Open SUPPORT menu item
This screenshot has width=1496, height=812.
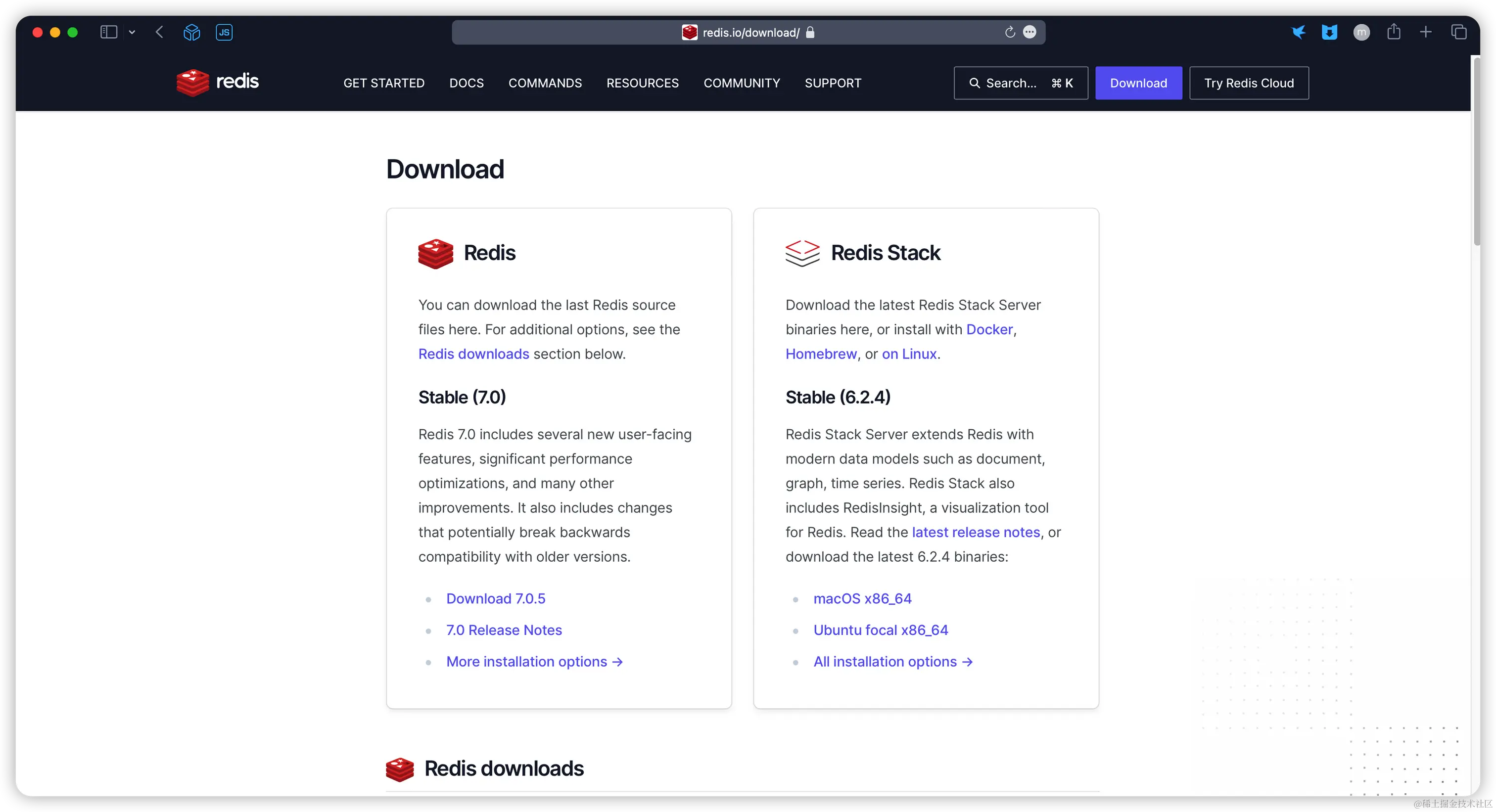pyautogui.click(x=833, y=83)
